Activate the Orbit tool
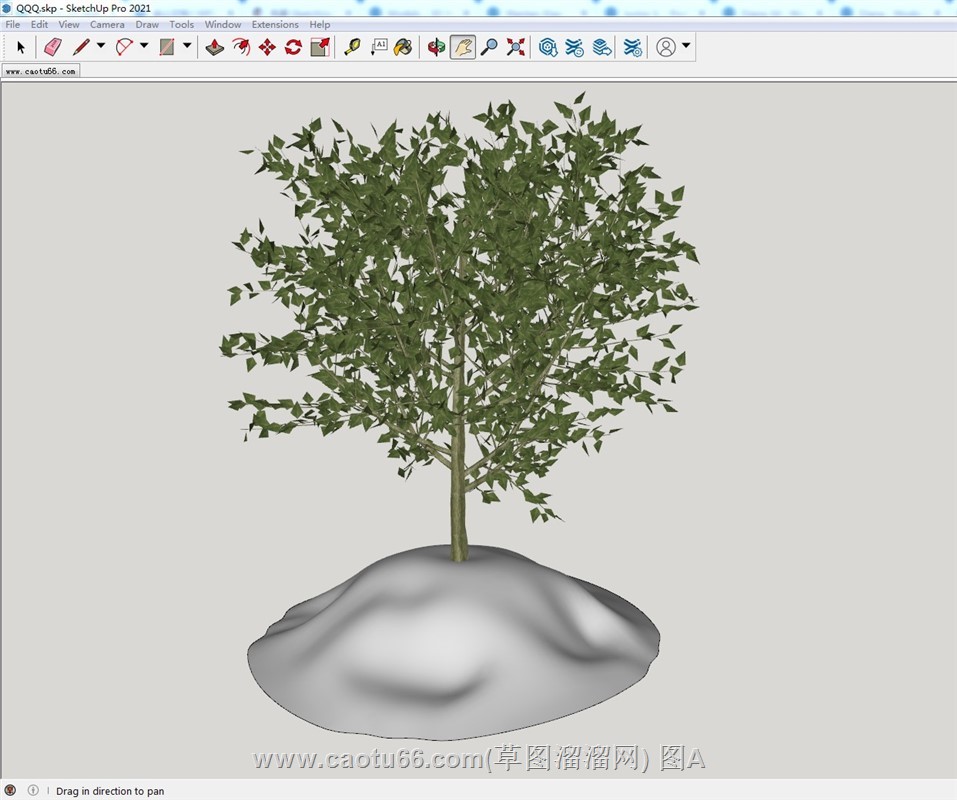Viewport: 957px width, 800px height. [436, 47]
